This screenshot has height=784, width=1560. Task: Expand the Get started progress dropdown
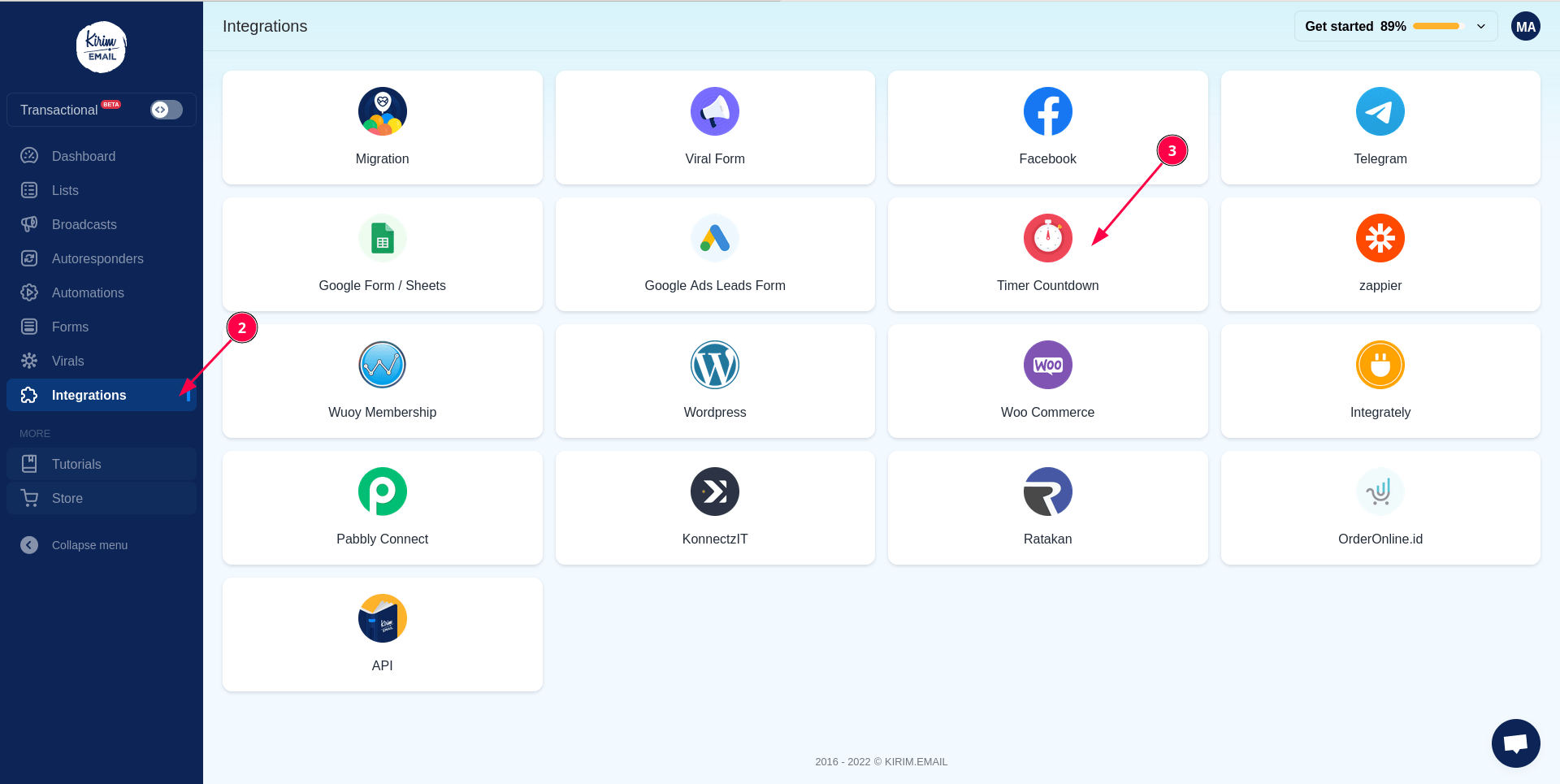(x=1480, y=26)
